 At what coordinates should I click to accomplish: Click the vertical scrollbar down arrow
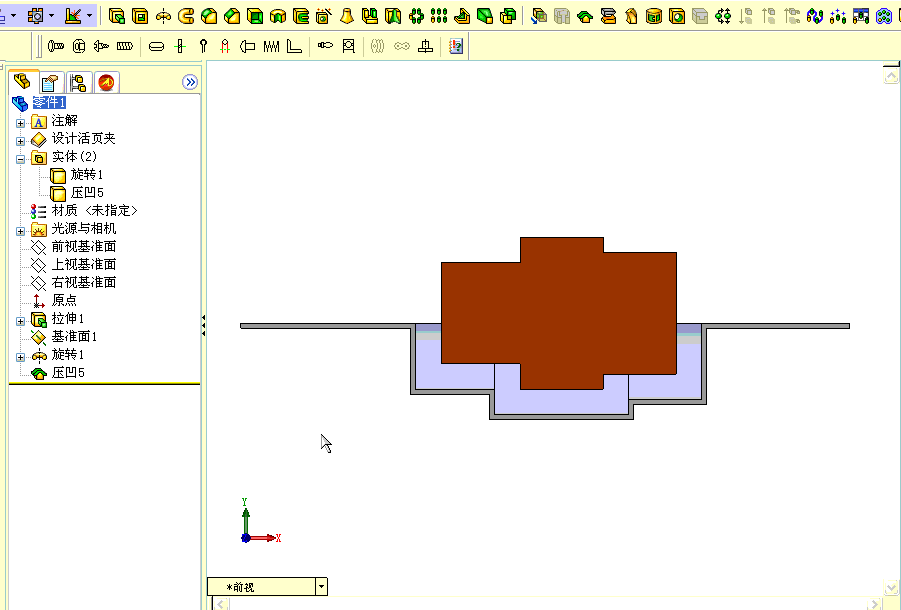pyautogui.click(x=891, y=587)
